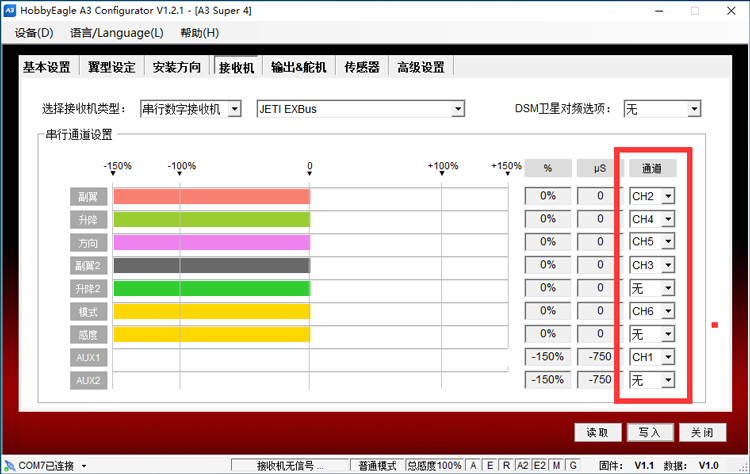Image resolution: width=750 pixels, height=474 pixels.
Task: Open the COM7已连接 port dropdown arrow
Action: (84, 467)
